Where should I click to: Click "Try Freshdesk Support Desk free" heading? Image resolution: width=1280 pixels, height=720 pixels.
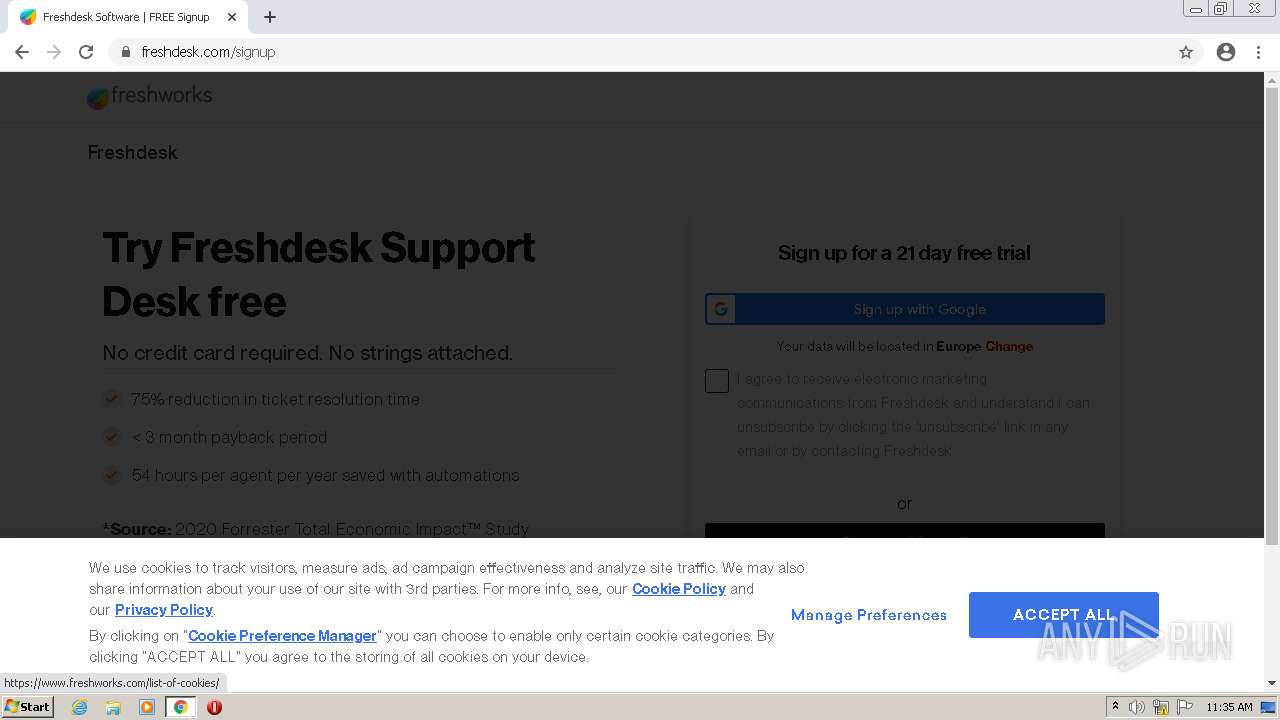pos(319,274)
